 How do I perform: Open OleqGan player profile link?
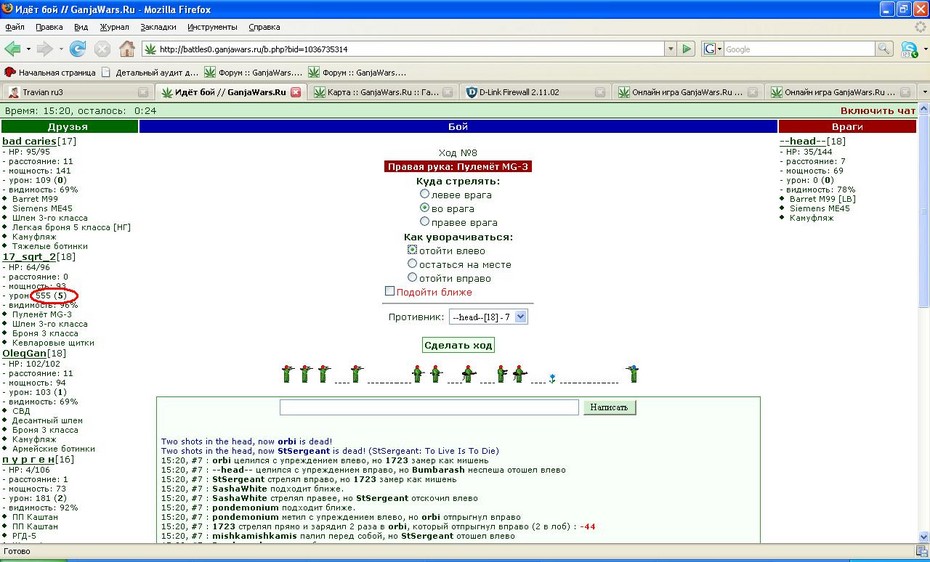[x=24, y=353]
